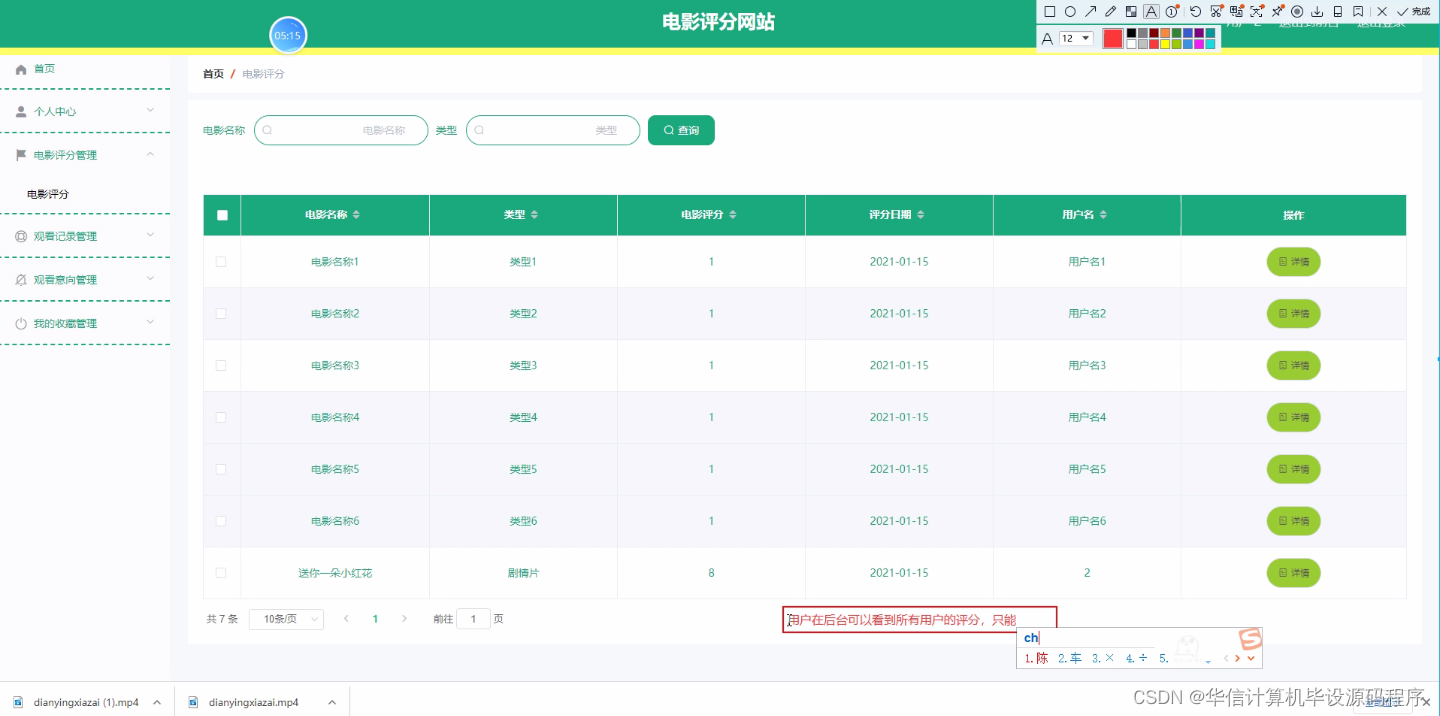Click the 电影名称 search input field

(x=340, y=130)
